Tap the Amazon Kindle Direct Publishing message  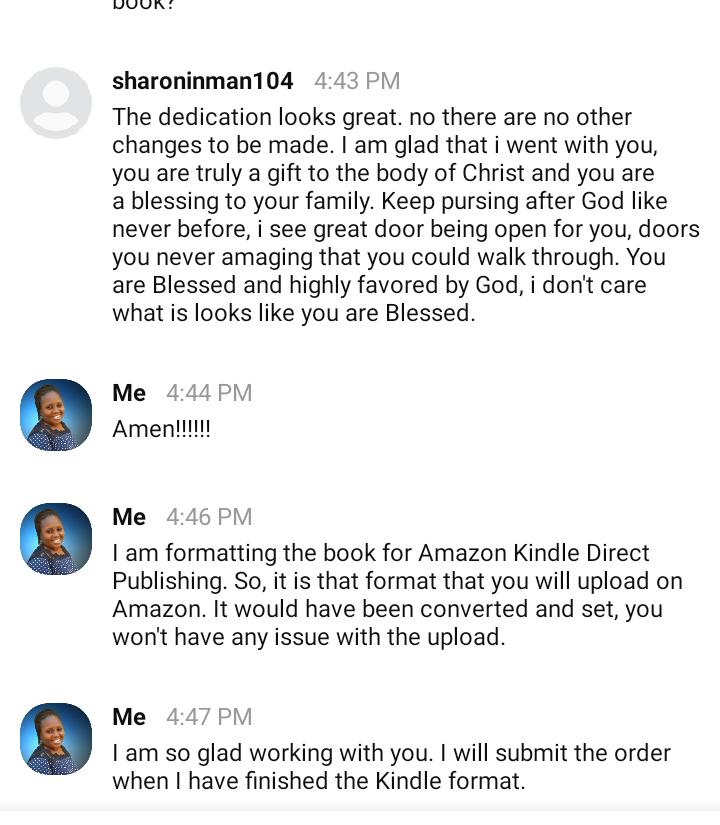click(397, 595)
